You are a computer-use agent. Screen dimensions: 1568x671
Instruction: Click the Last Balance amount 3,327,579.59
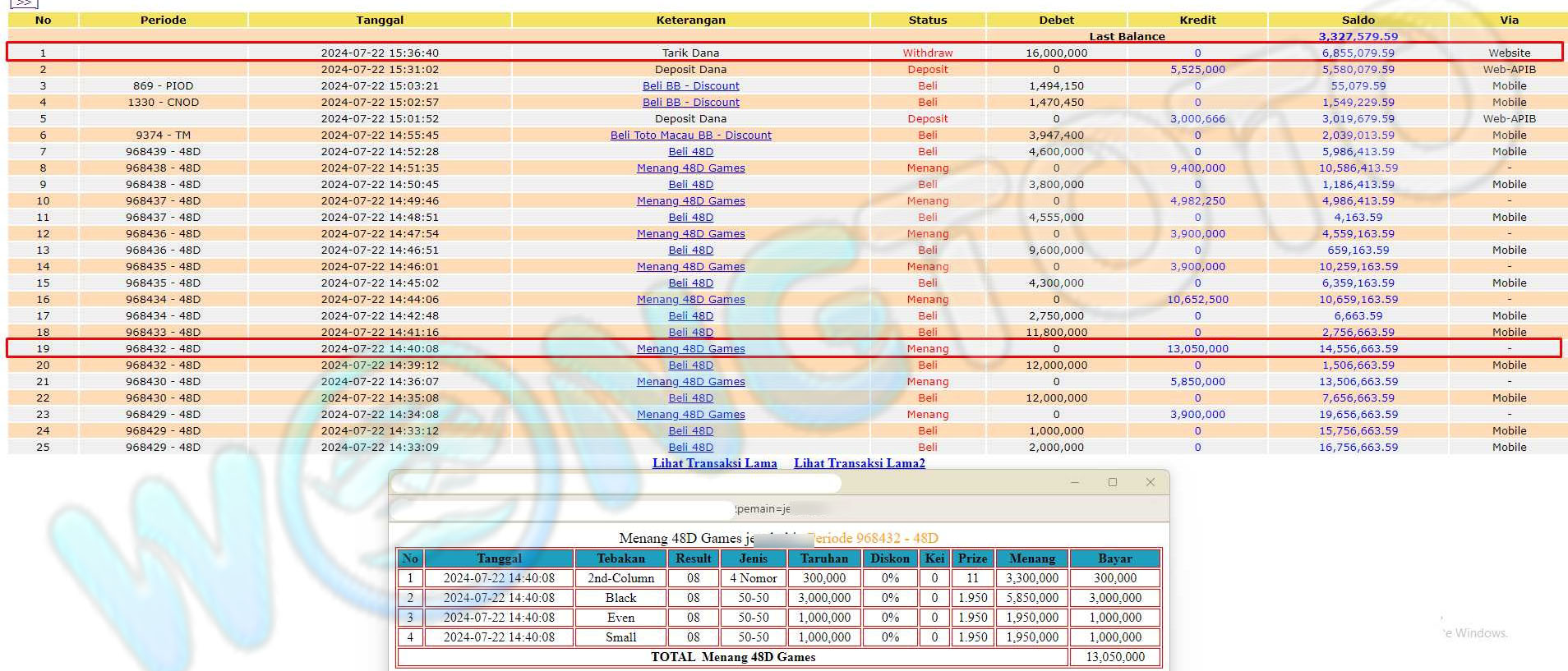pyautogui.click(x=1358, y=36)
